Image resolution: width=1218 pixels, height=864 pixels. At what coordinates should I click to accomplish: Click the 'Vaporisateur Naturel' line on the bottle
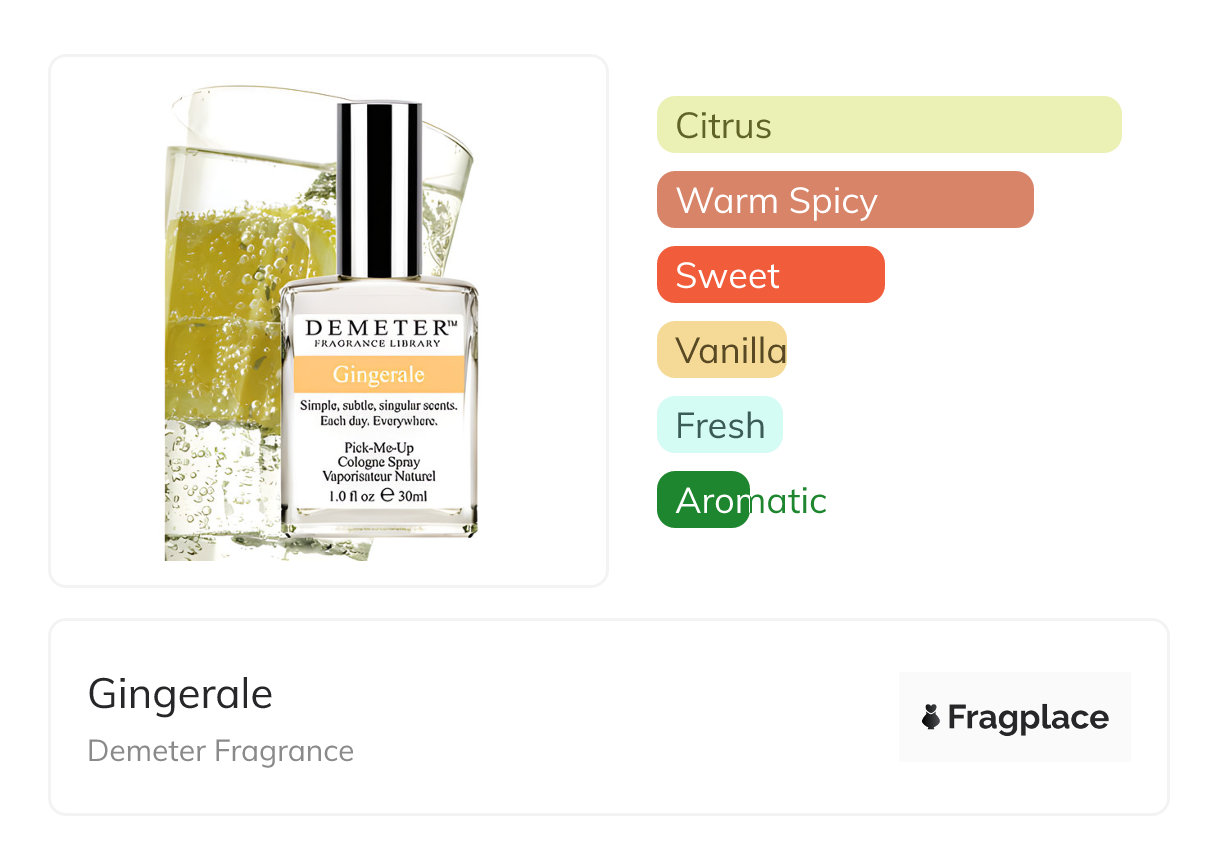pyautogui.click(x=378, y=477)
